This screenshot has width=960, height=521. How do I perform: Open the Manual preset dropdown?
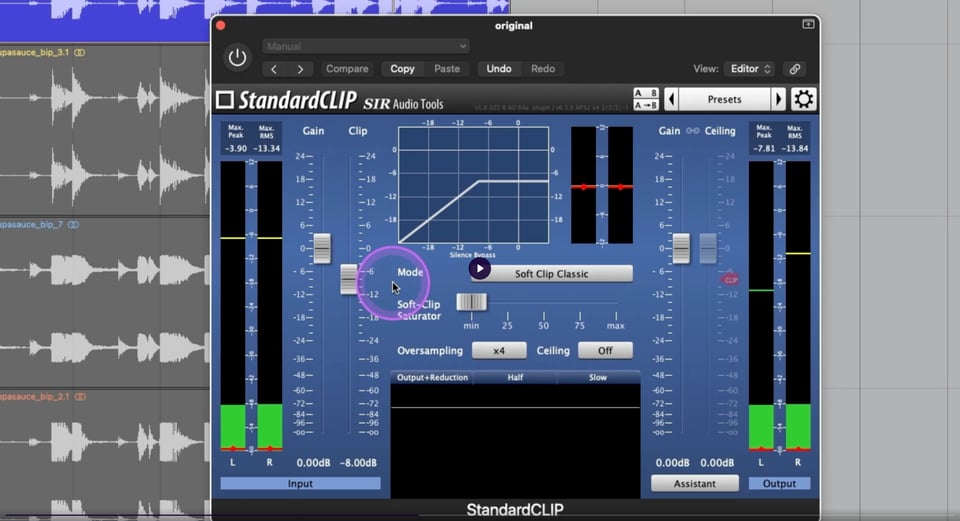366,46
